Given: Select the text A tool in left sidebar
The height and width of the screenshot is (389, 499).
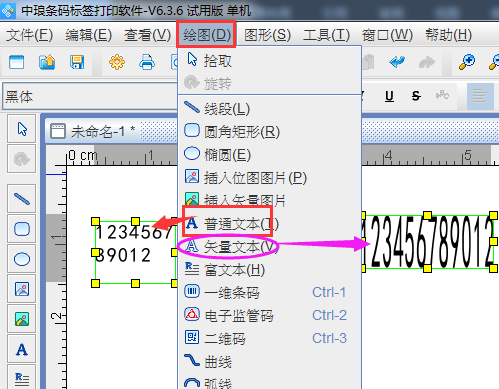Looking at the screenshot, I should [x=22, y=349].
